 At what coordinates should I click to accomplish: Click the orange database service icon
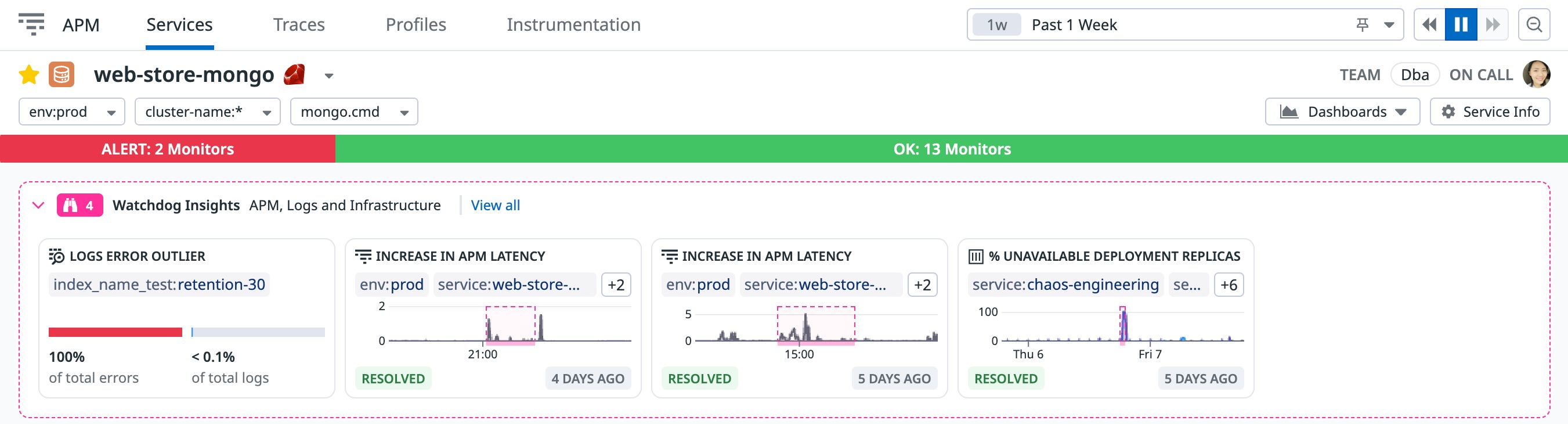click(62, 75)
